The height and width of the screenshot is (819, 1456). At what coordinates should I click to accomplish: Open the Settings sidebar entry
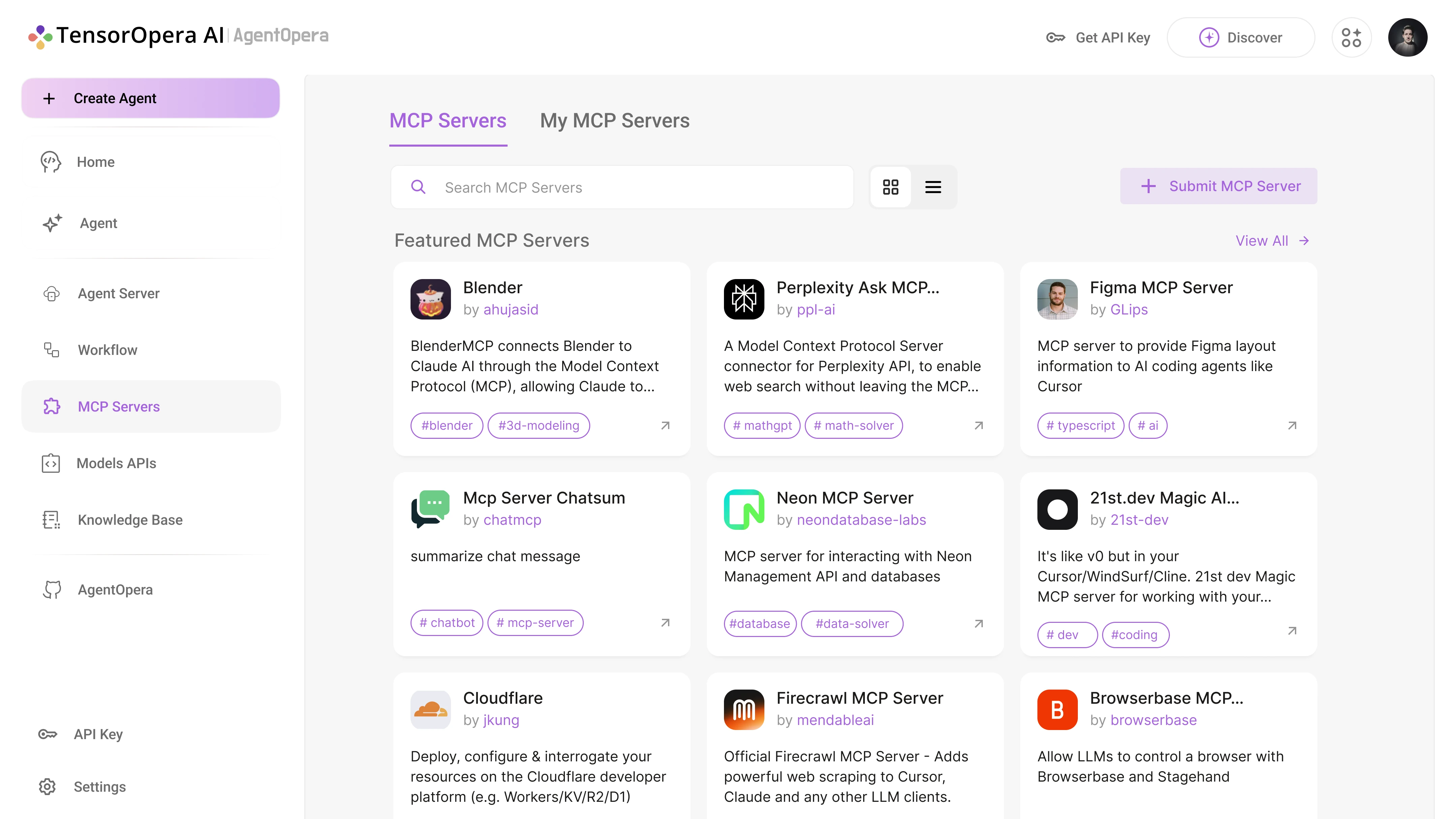[x=100, y=786]
